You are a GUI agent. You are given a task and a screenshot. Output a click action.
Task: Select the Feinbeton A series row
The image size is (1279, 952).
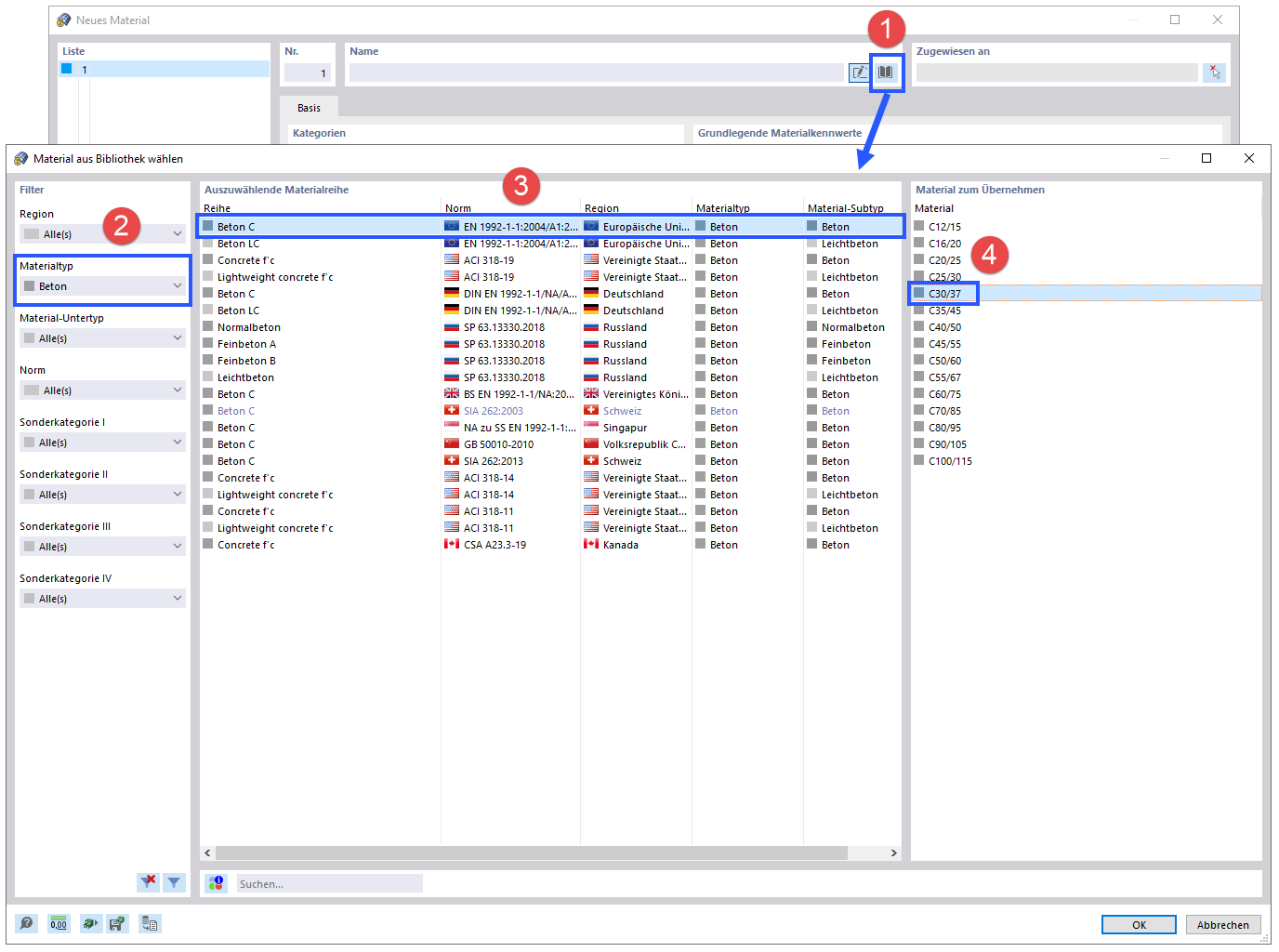point(550,344)
